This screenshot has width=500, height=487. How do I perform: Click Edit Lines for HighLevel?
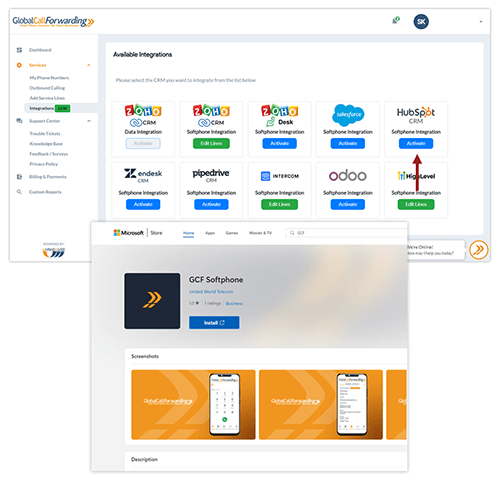point(416,204)
